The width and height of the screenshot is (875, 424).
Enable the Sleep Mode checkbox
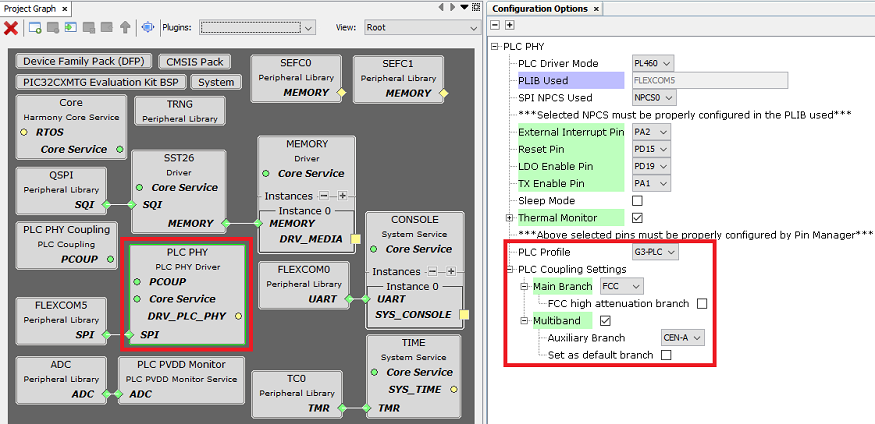coord(638,201)
